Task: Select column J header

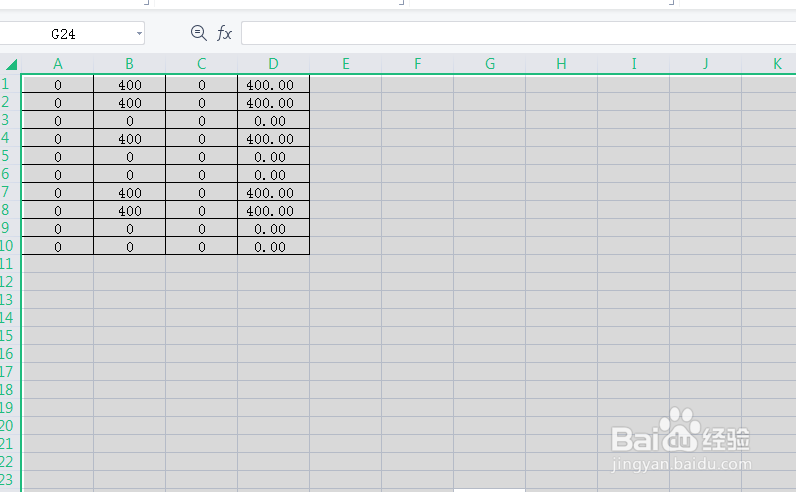Action: tap(706, 64)
